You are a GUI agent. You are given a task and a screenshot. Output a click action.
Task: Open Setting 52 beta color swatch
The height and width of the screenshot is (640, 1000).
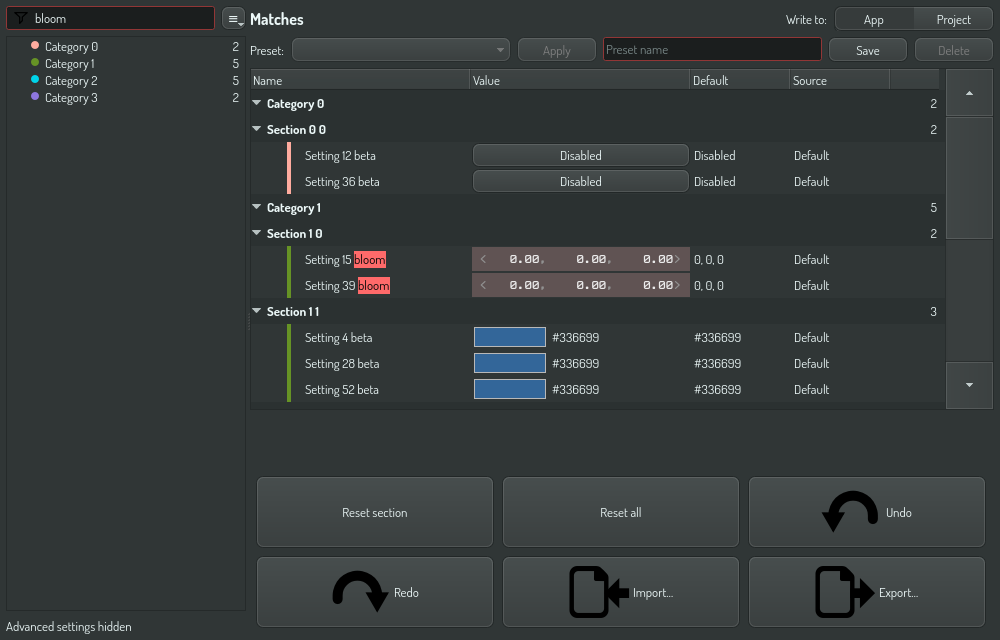(510, 389)
